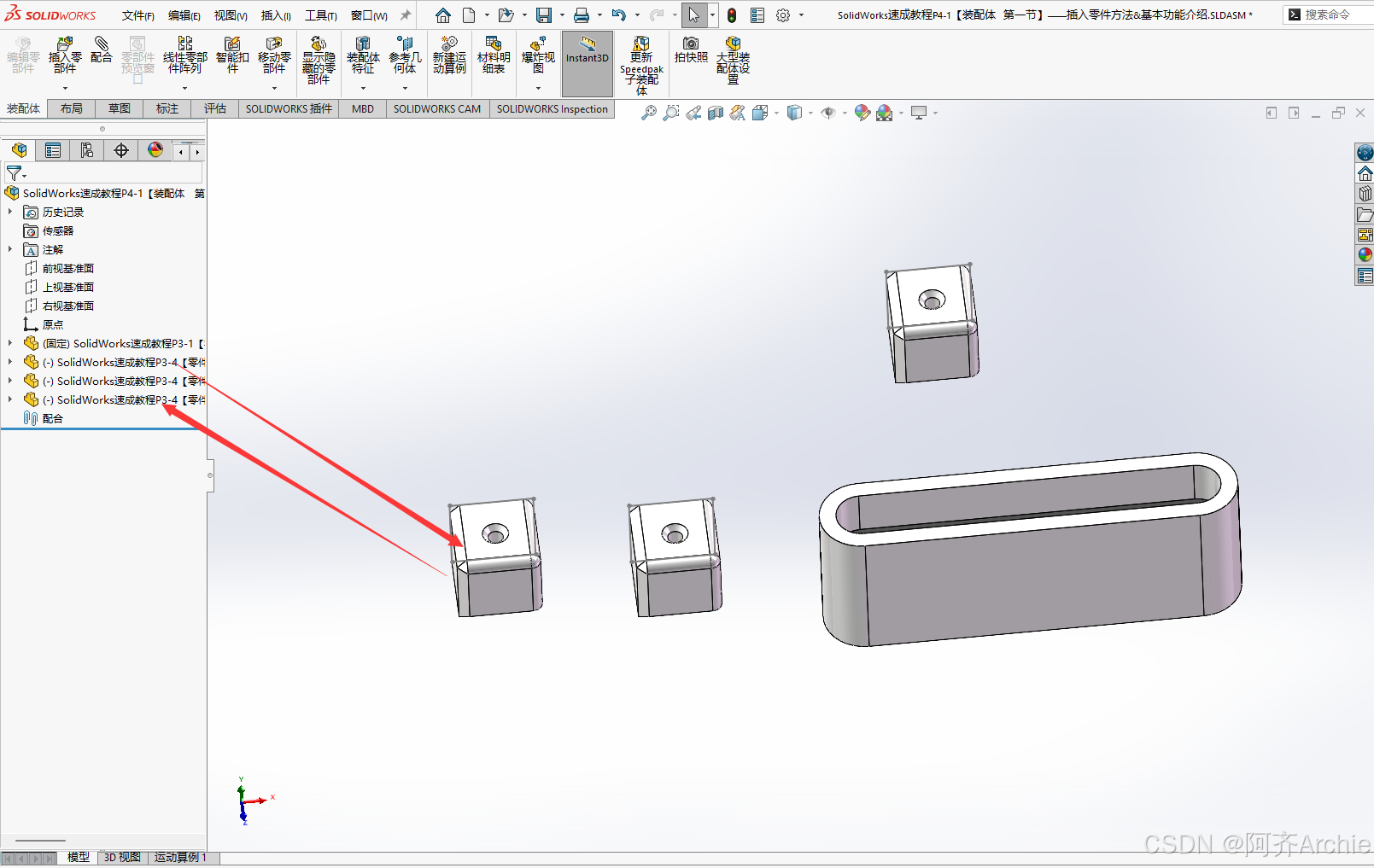Open the Insert Components dropdown arrow
Image resolution: width=1374 pixels, height=868 pixels.
pos(65,88)
